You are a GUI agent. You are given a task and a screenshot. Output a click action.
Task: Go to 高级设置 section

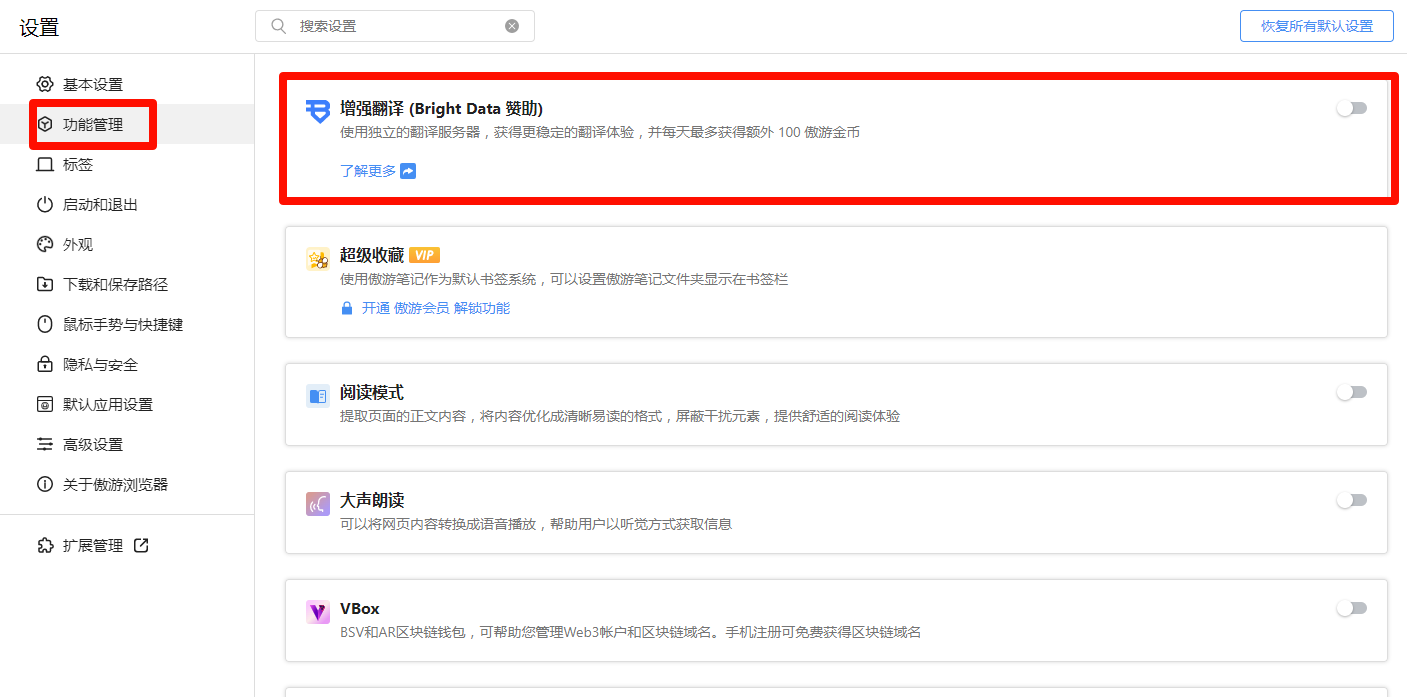coord(92,444)
